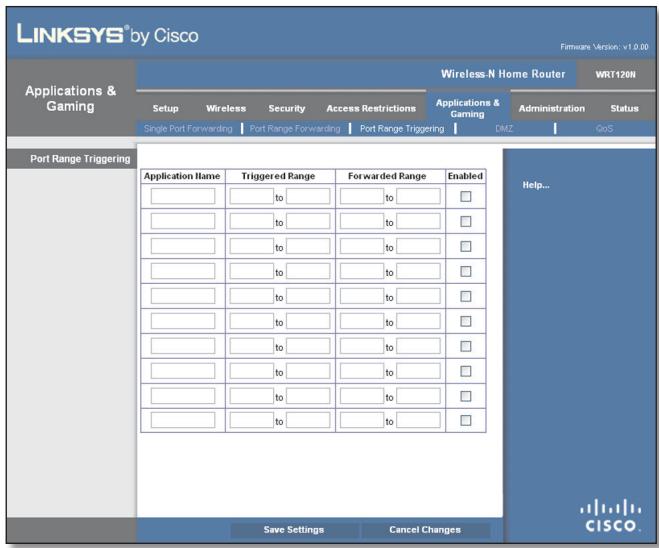Click the first row's Application Name field
This screenshot has height=548, width=659.
tap(183, 196)
